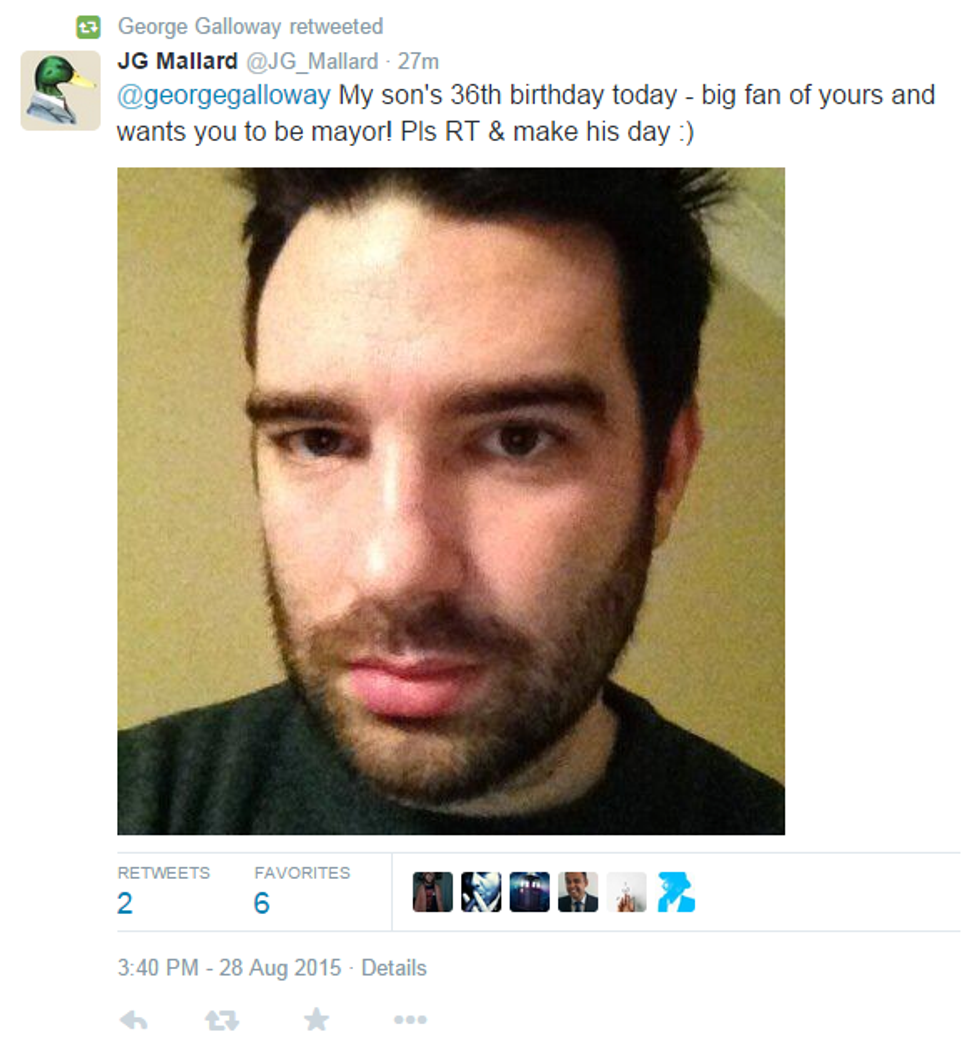Open the @georgegalloway mention link
980x1048 pixels.
click(224, 95)
